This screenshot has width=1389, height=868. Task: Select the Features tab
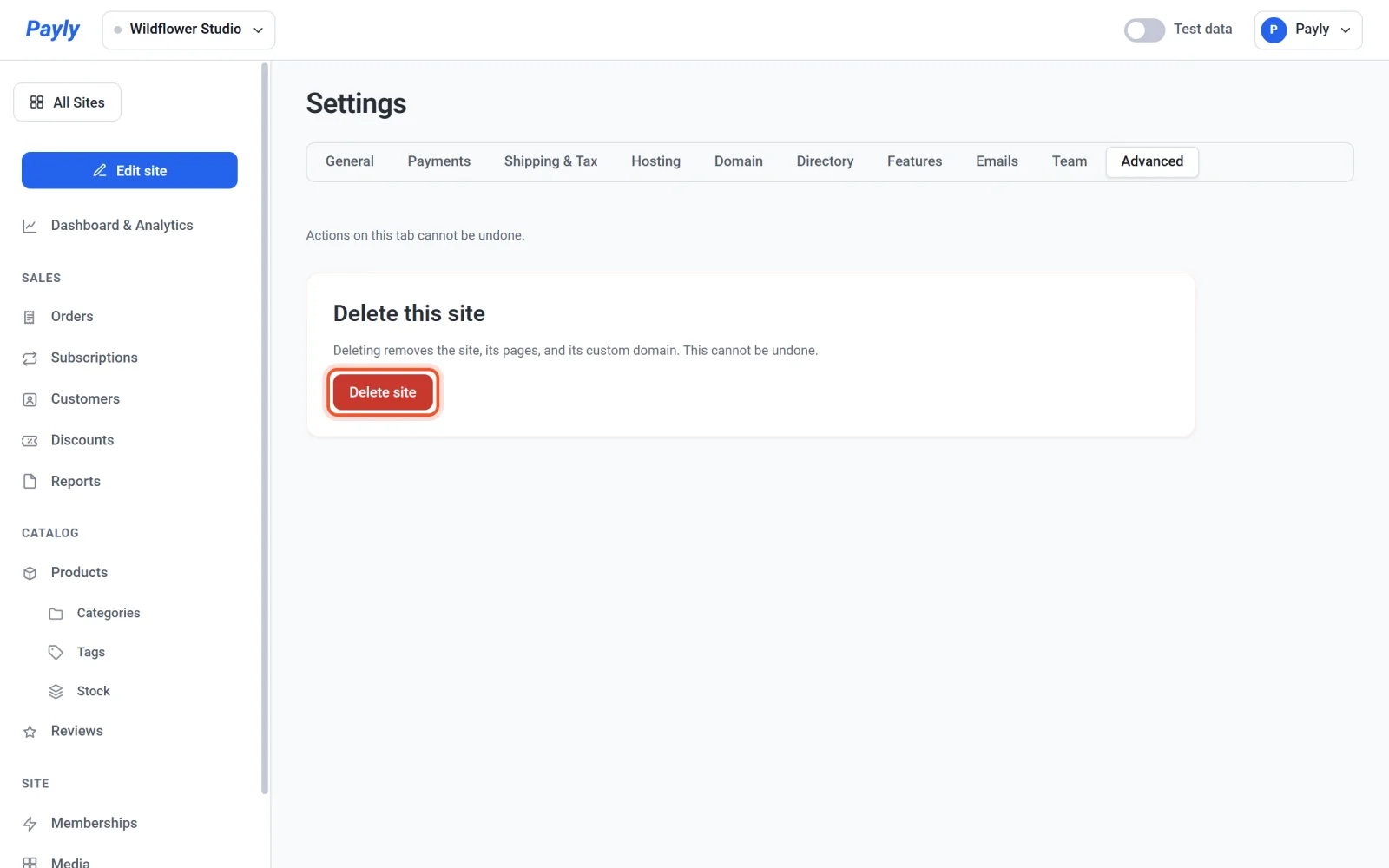[914, 161]
